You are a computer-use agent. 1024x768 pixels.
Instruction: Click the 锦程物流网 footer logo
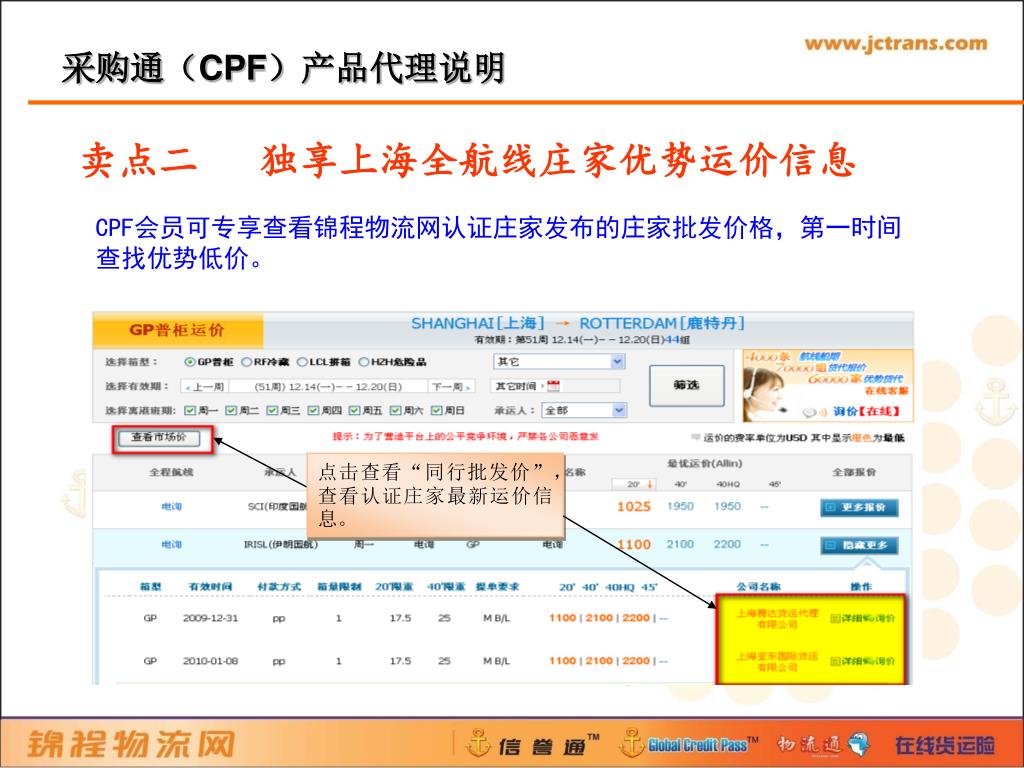click(131, 744)
